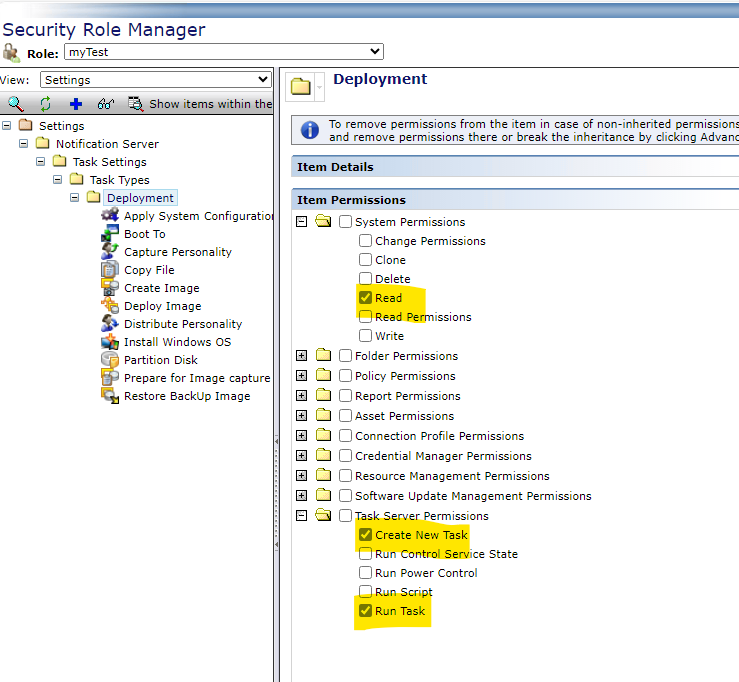The width and height of the screenshot is (739, 682).
Task: Click the binoculars find icon
Action: pos(105,104)
